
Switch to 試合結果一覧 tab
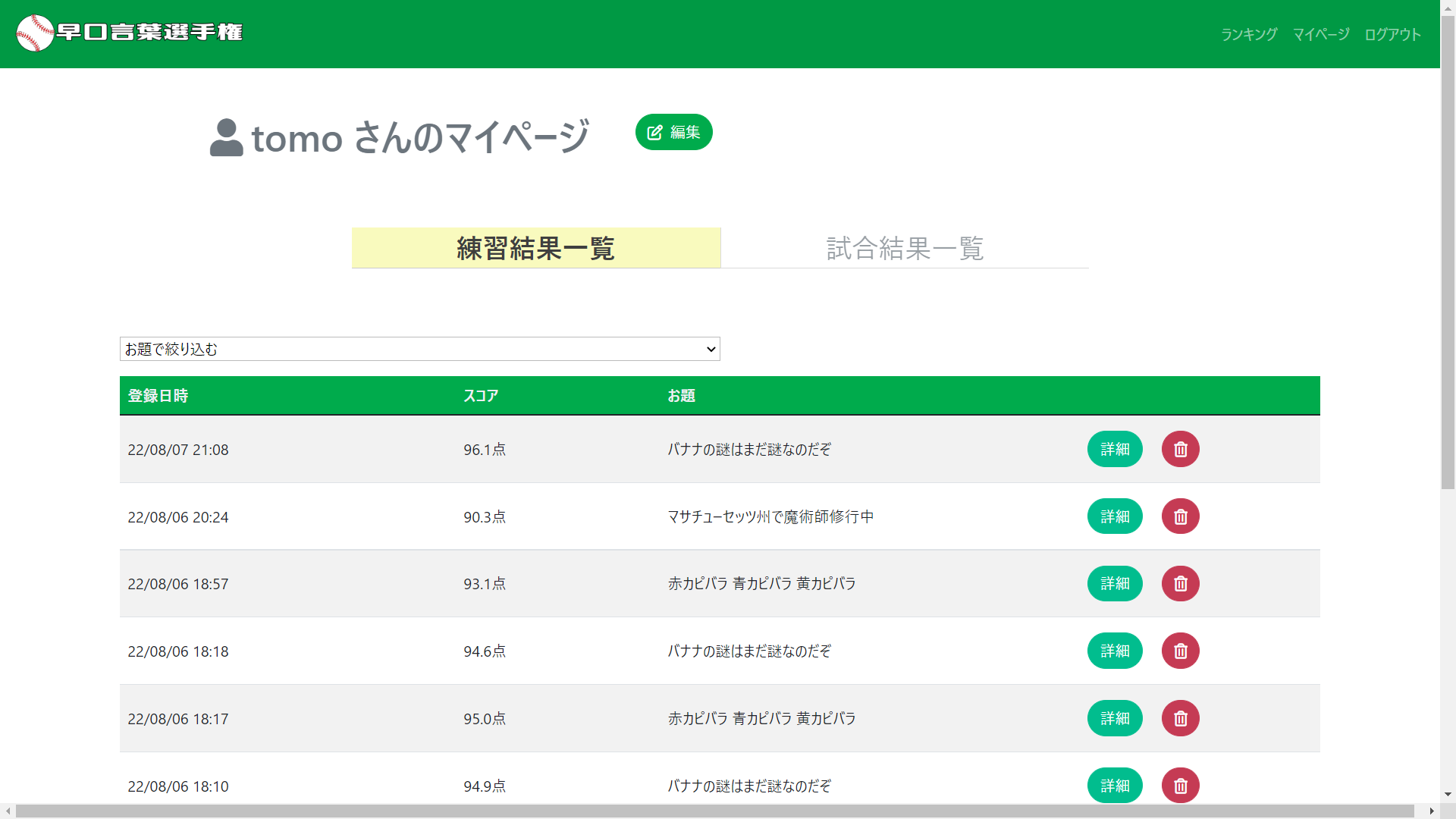point(905,248)
